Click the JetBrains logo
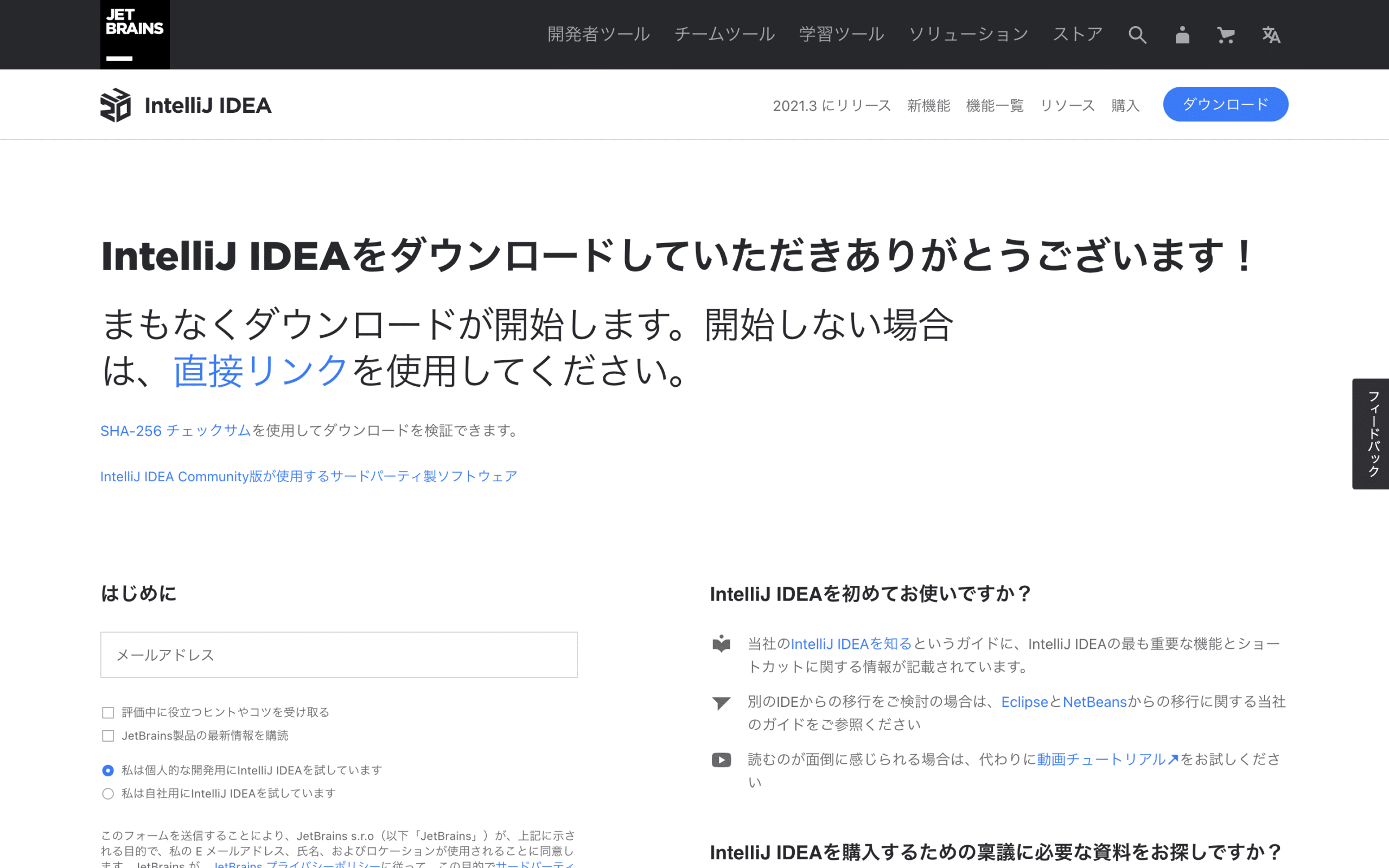The image size is (1389, 868). pos(135,34)
